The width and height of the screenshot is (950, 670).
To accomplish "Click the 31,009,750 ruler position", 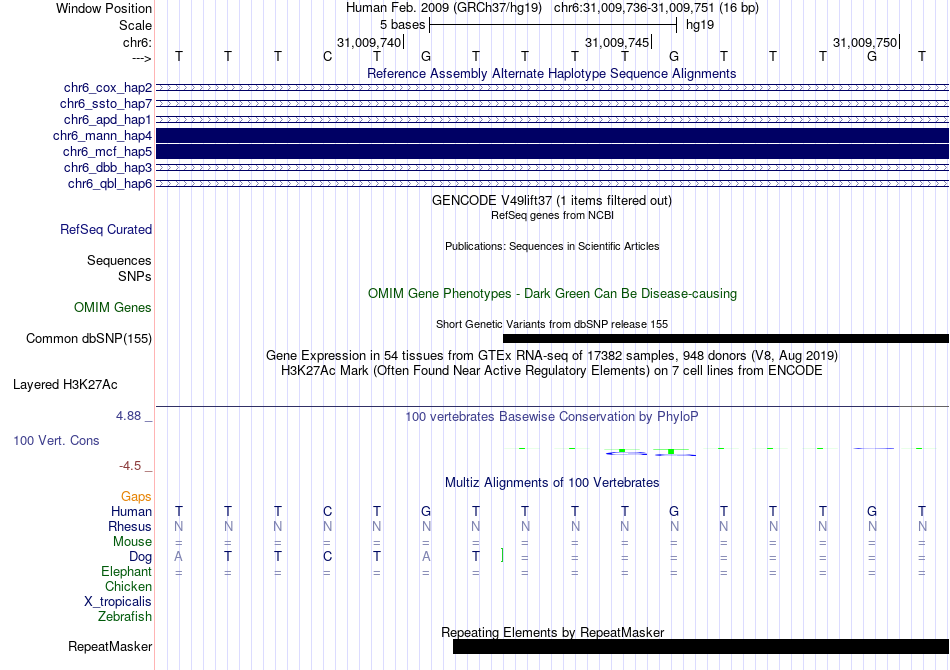I will 865,42.
